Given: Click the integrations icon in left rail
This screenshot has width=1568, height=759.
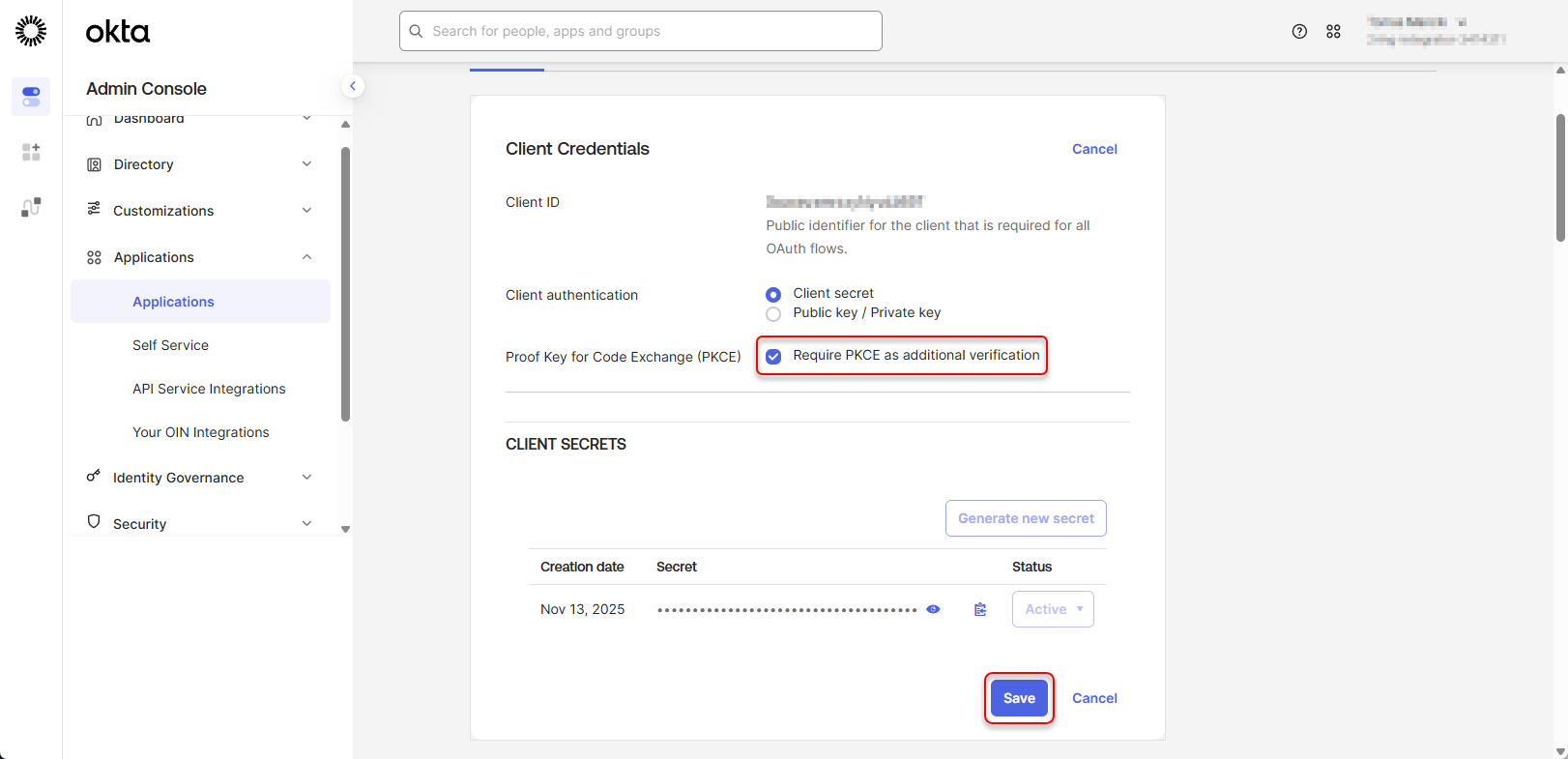Looking at the screenshot, I should (31, 207).
